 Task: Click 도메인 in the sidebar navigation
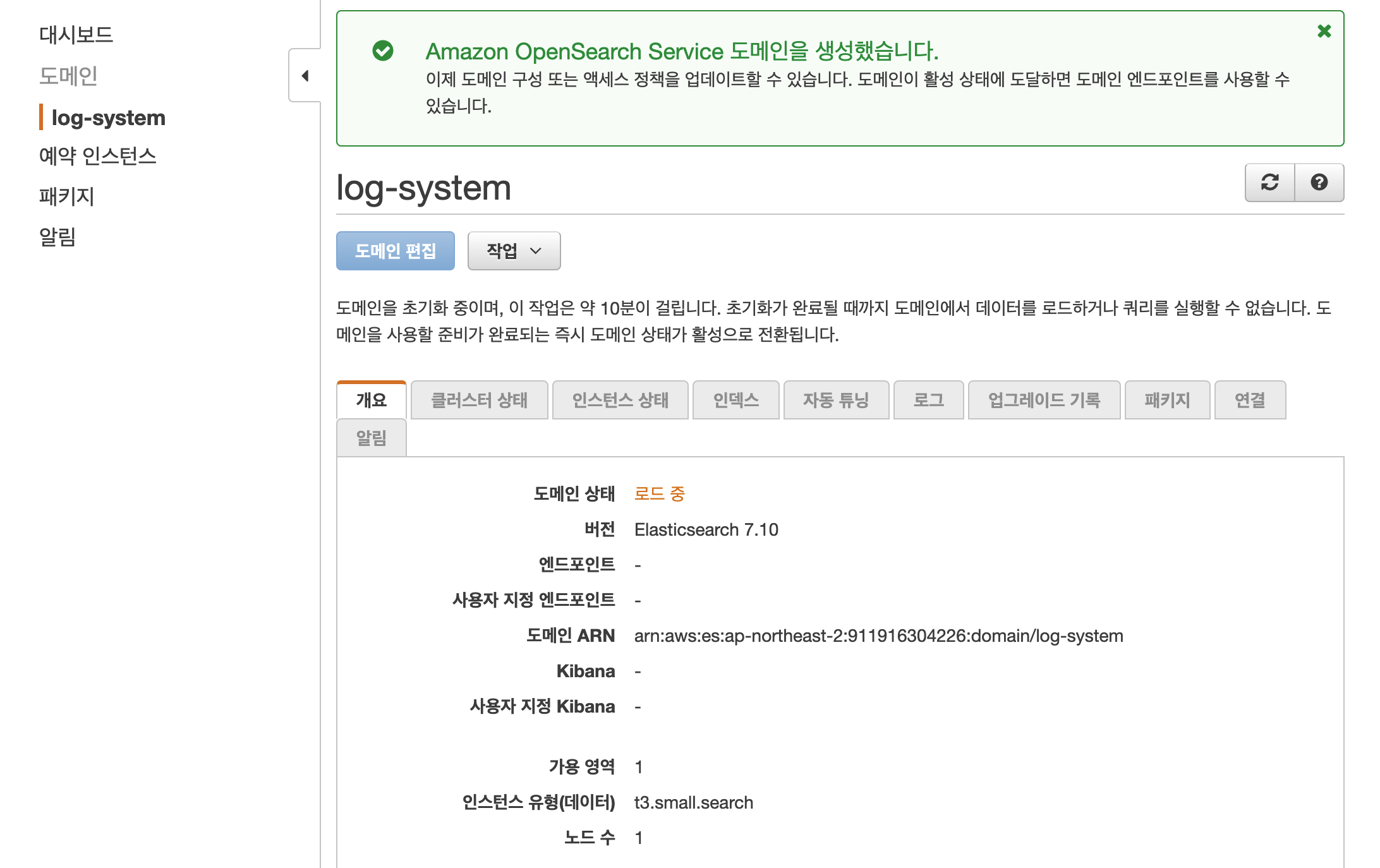(x=68, y=76)
